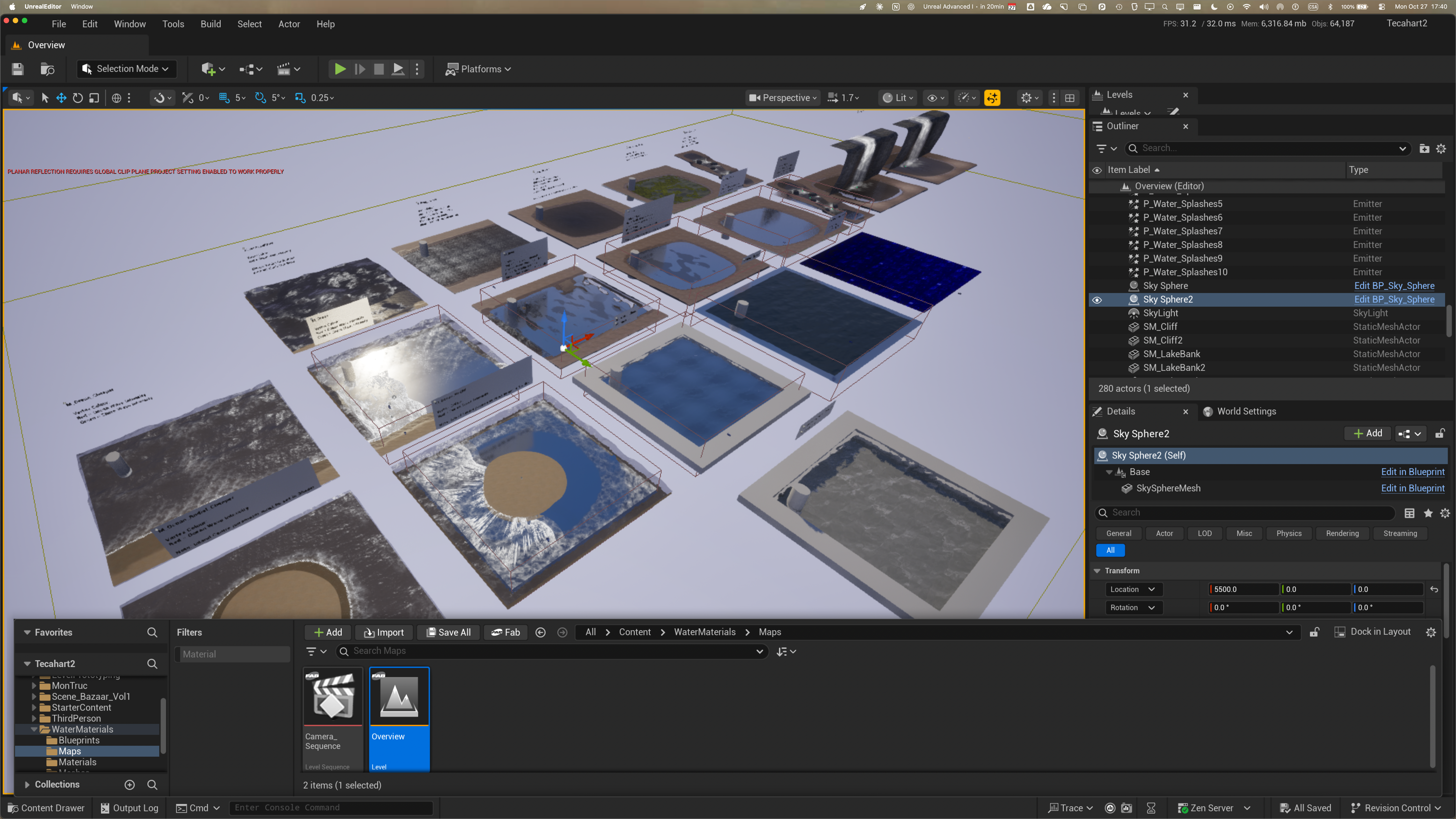Screen dimensions: 1456x819
Task: Click Edit in Blueprint link for SkySphereMesh
Action: [x=1413, y=488]
